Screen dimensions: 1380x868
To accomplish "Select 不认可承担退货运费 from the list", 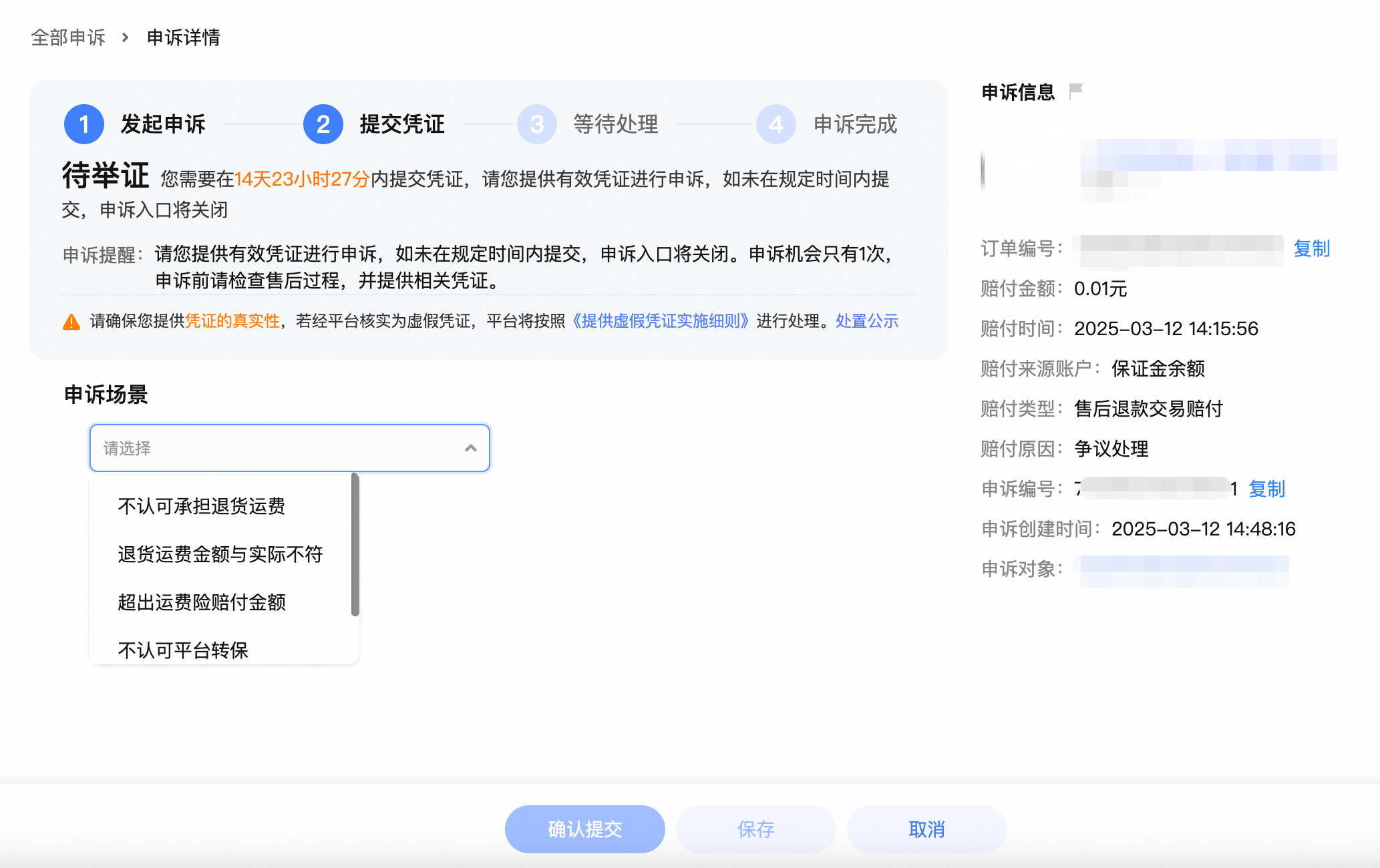I will (x=201, y=507).
